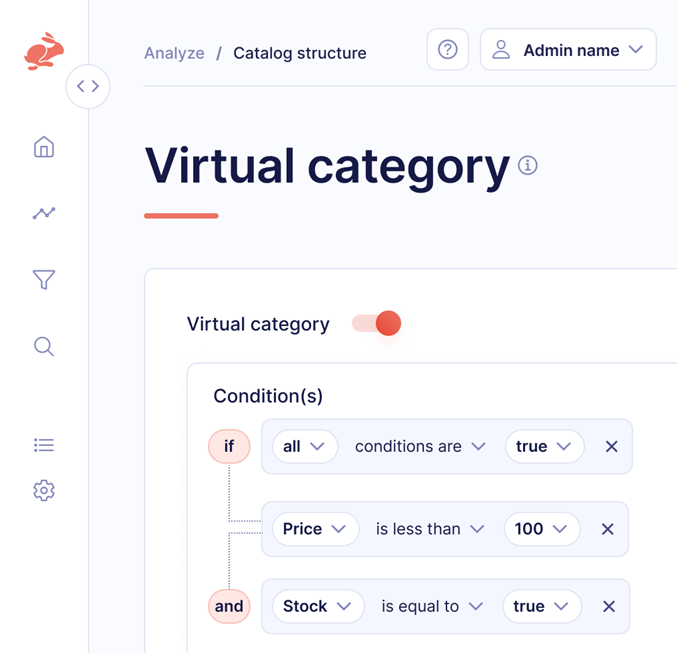Toggle the Virtual category switch off
Screen dimensions: 677x657
(377, 323)
